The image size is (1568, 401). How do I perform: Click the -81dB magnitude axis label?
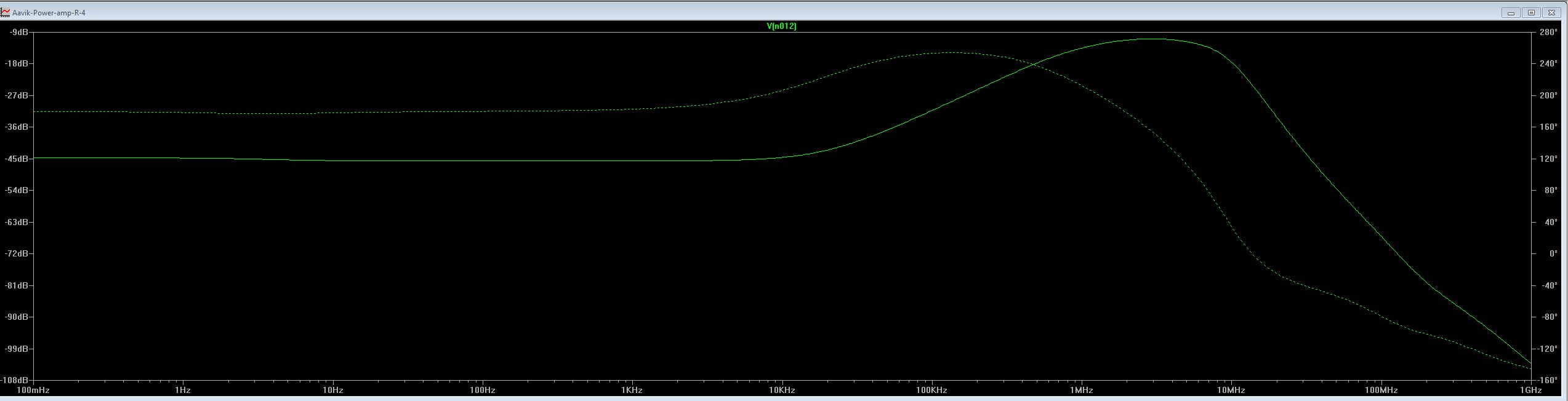pyautogui.click(x=17, y=285)
